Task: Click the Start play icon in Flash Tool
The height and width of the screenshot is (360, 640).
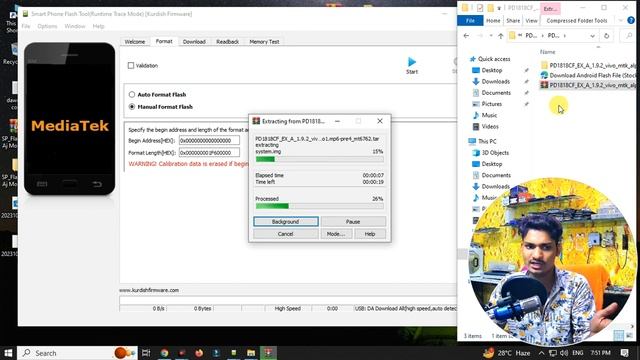Action: pos(412,62)
